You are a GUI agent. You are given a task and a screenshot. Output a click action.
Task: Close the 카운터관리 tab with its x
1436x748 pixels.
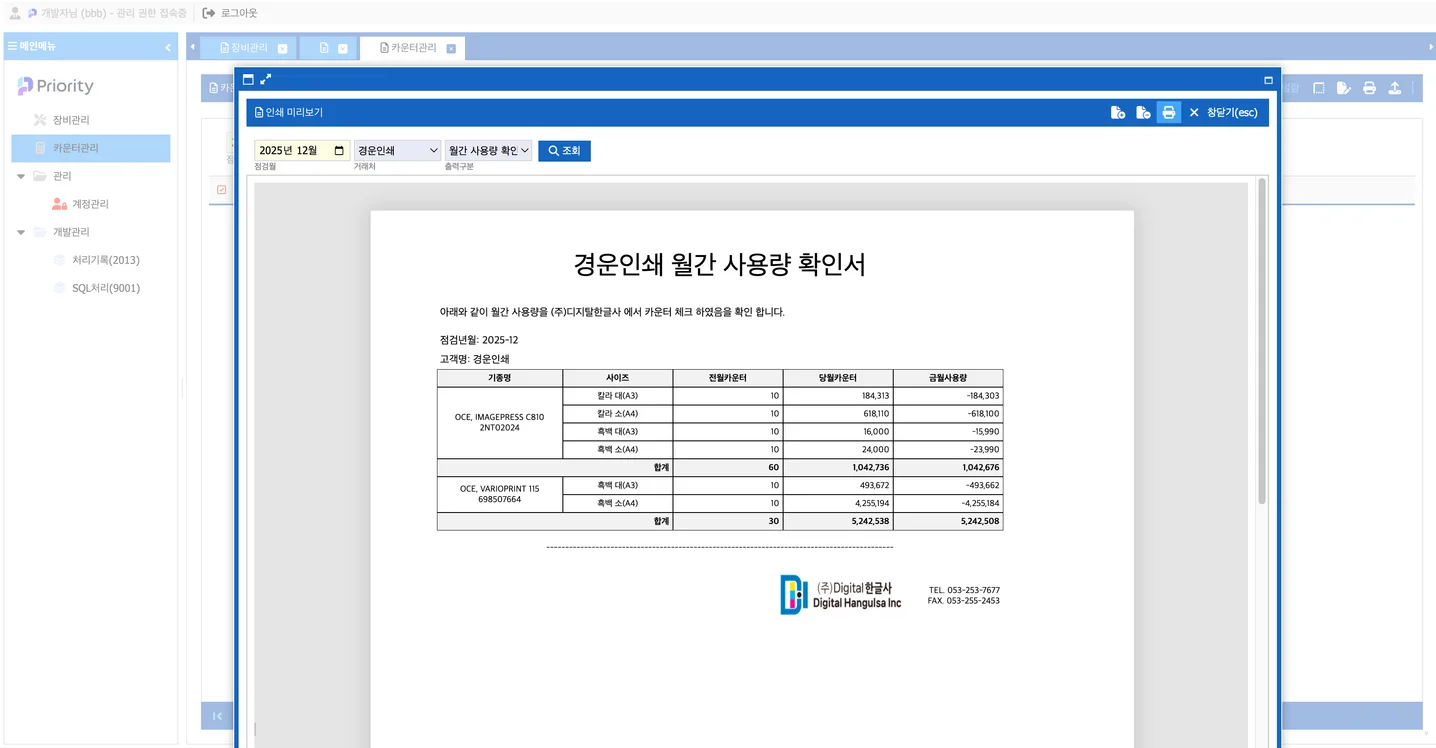coord(451,48)
